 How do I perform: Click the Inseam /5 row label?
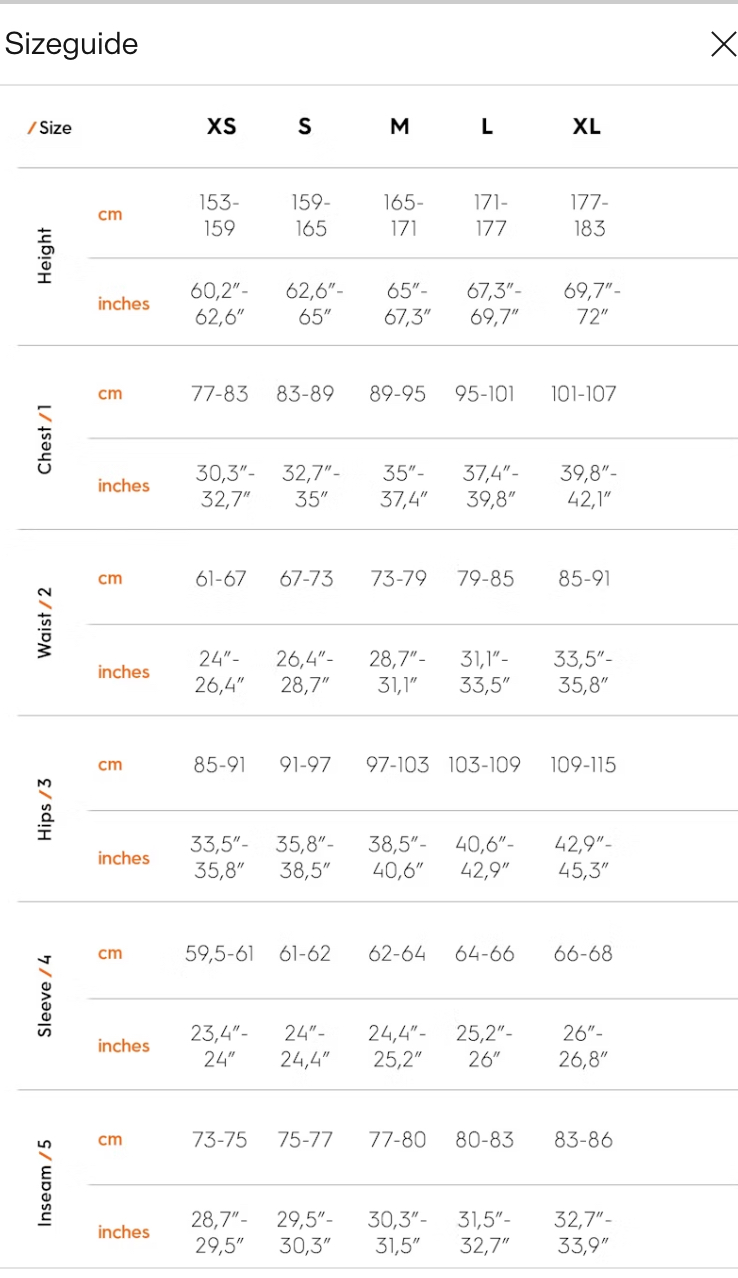(x=44, y=1182)
